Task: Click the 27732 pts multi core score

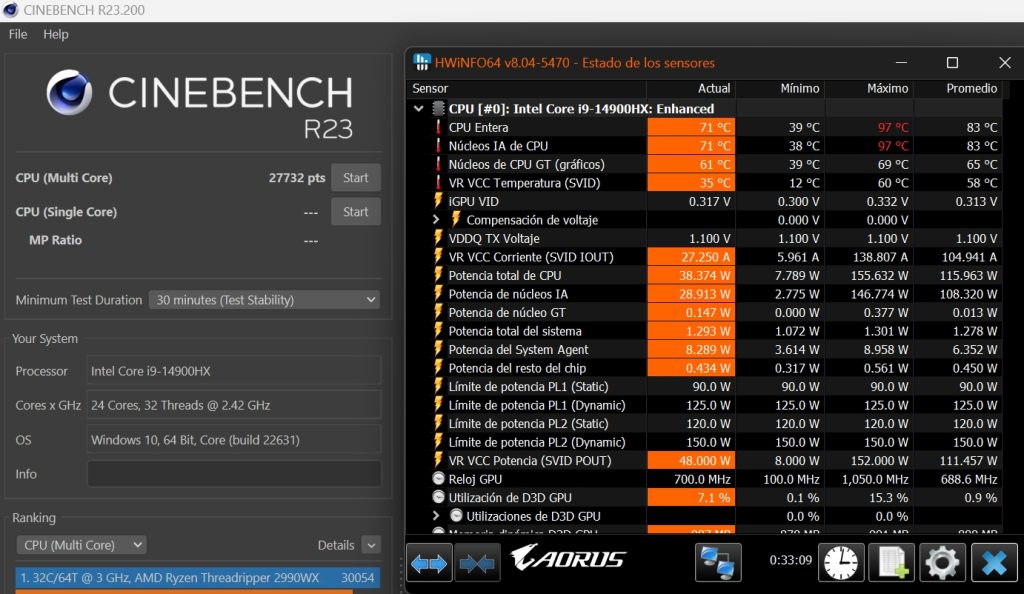Action: click(296, 178)
